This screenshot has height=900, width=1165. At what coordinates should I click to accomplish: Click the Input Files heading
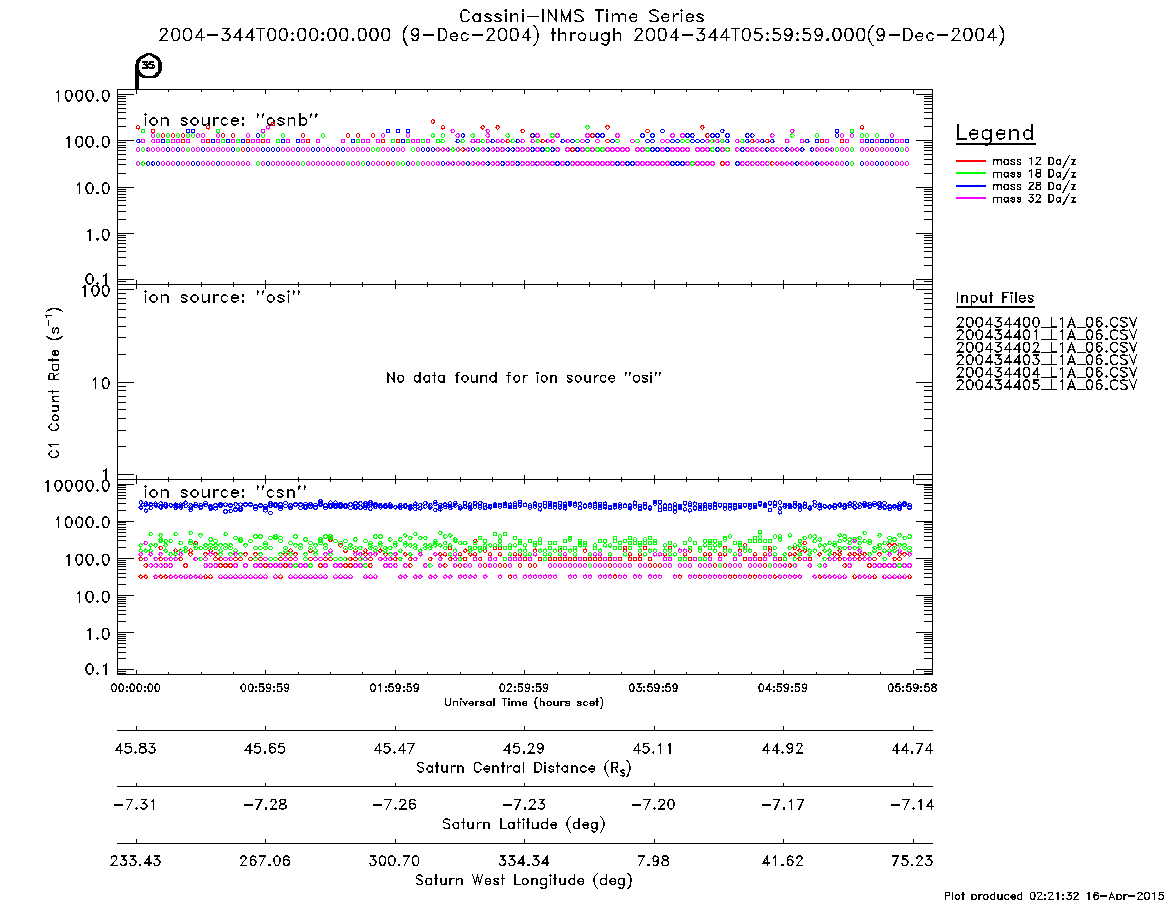pyautogui.click(x=995, y=298)
